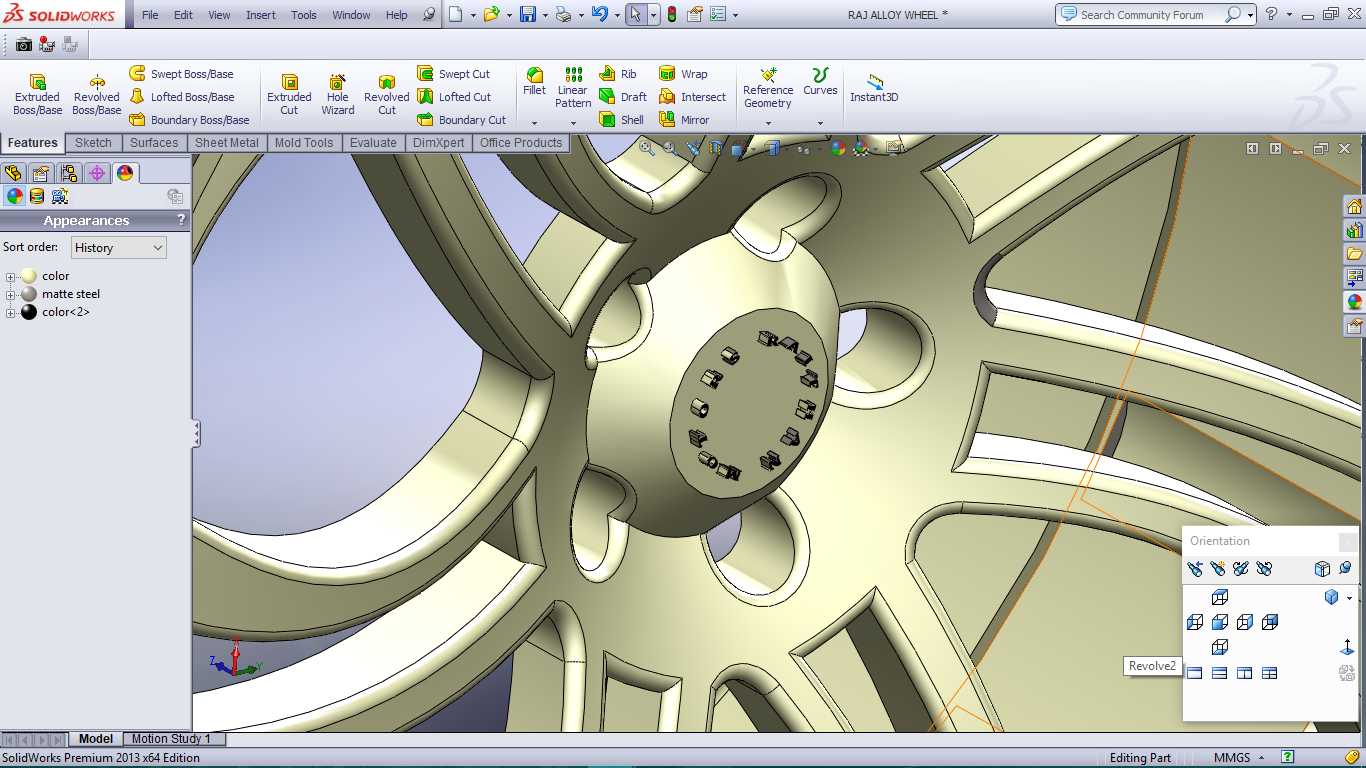Toggle View Selector cube in Orientation
The width and height of the screenshot is (1366, 768).
click(1322, 568)
